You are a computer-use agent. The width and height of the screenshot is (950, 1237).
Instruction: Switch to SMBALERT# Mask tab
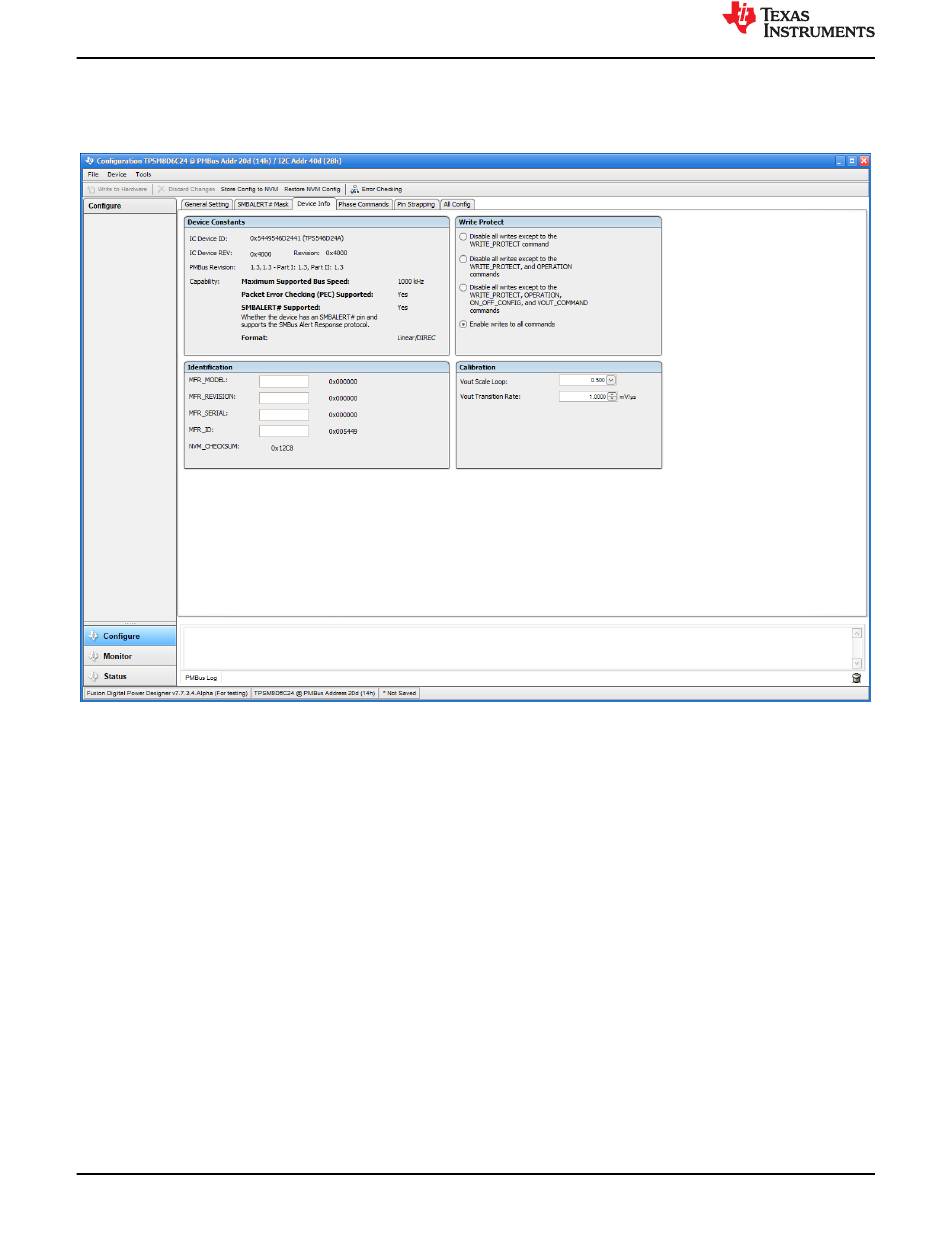pos(263,204)
